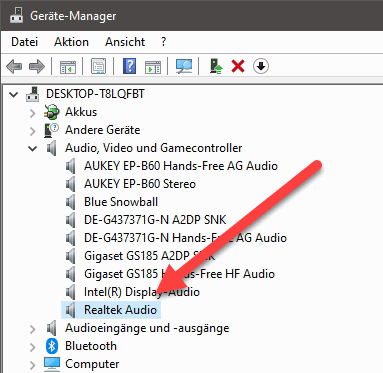The width and height of the screenshot is (383, 373).
Task: Expand the Akkus category
Action: point(33,113)
